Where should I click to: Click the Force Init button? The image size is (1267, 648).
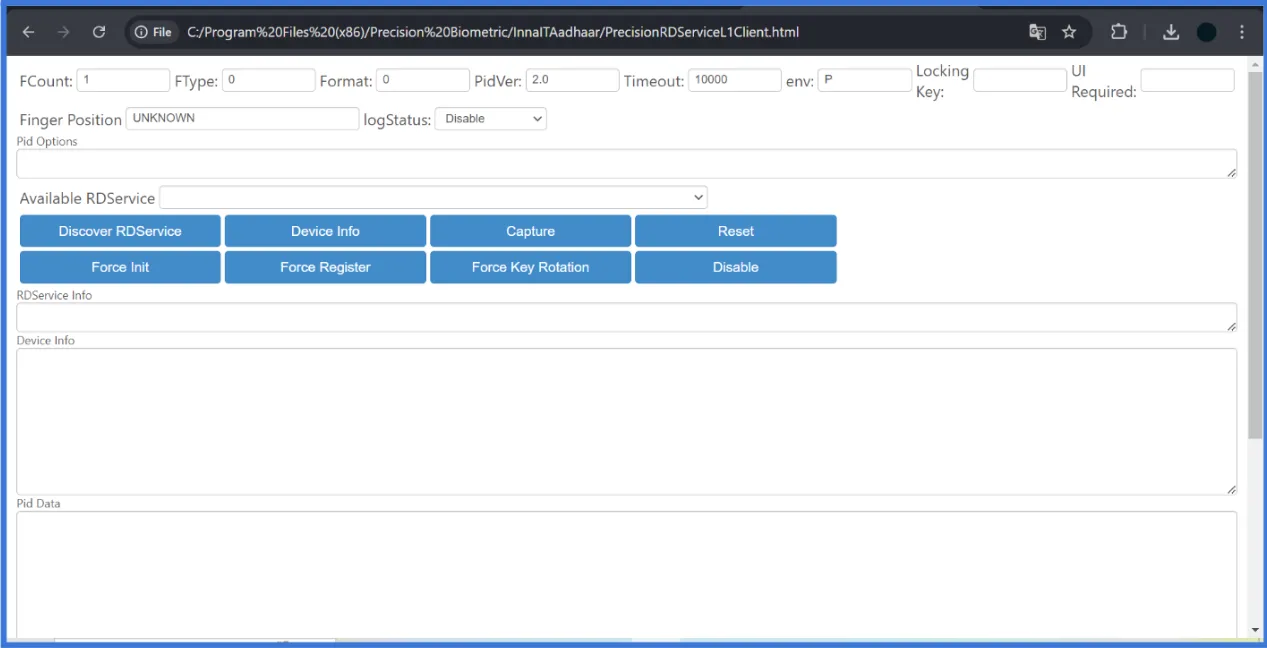point(120,267)
